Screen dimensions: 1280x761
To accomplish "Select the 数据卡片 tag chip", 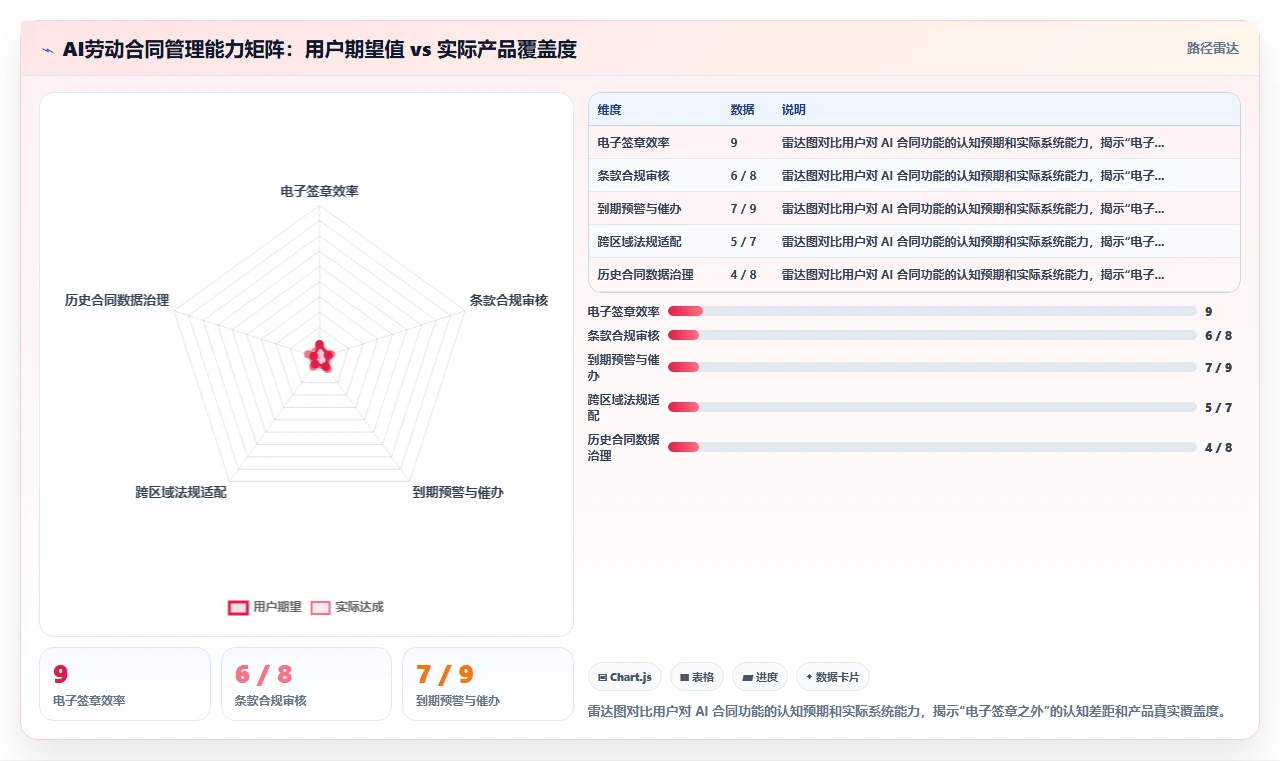I will [833, 677].
